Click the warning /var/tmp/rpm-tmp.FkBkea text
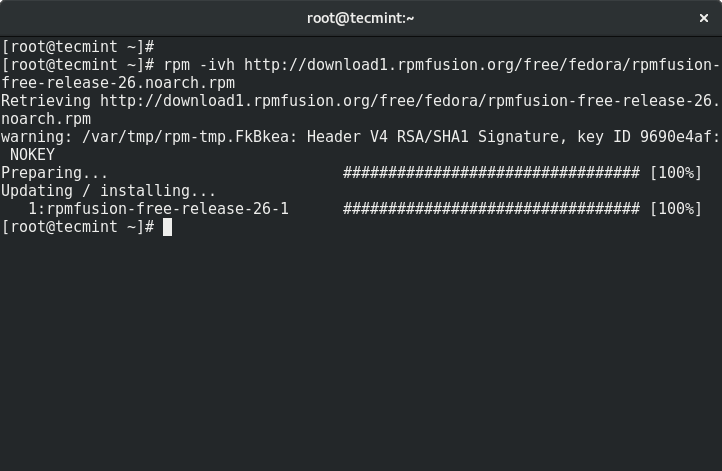Screen dimensions: 722x471 click(x=149, y=137)
